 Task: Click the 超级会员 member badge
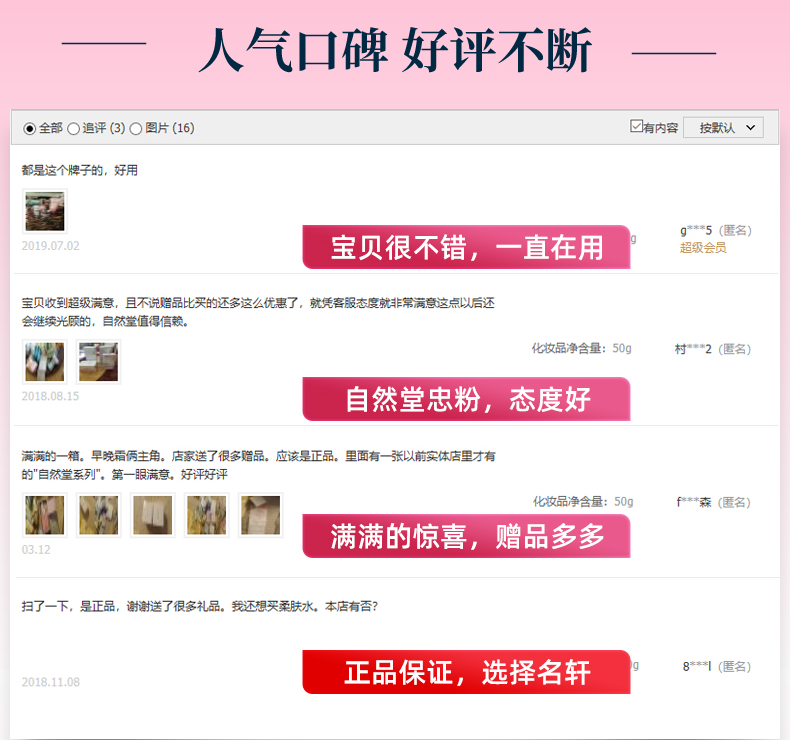click(x=703, y=248)
